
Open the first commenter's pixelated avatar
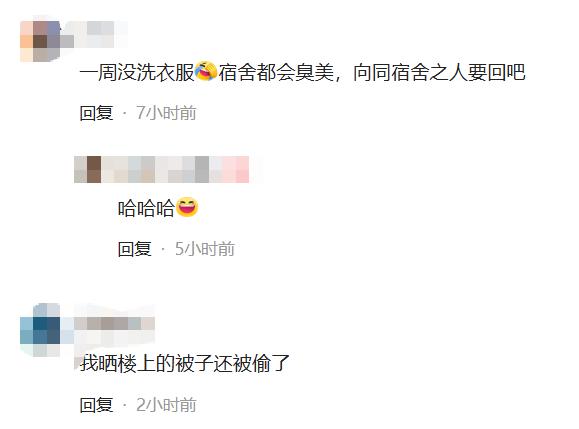[x=40, y=41]
